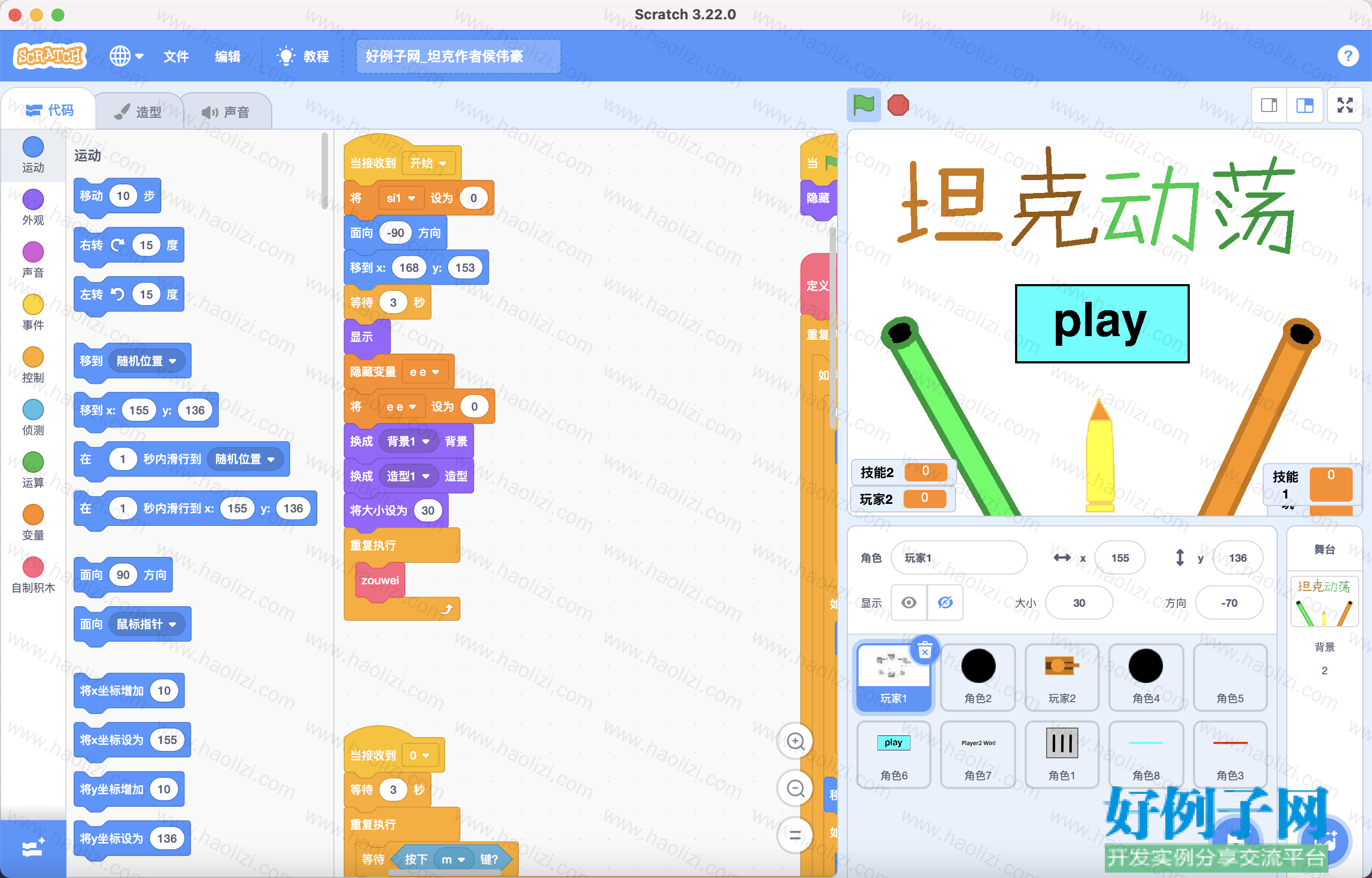Select the 角色8 sprite thumbnail

(1146, 754)
